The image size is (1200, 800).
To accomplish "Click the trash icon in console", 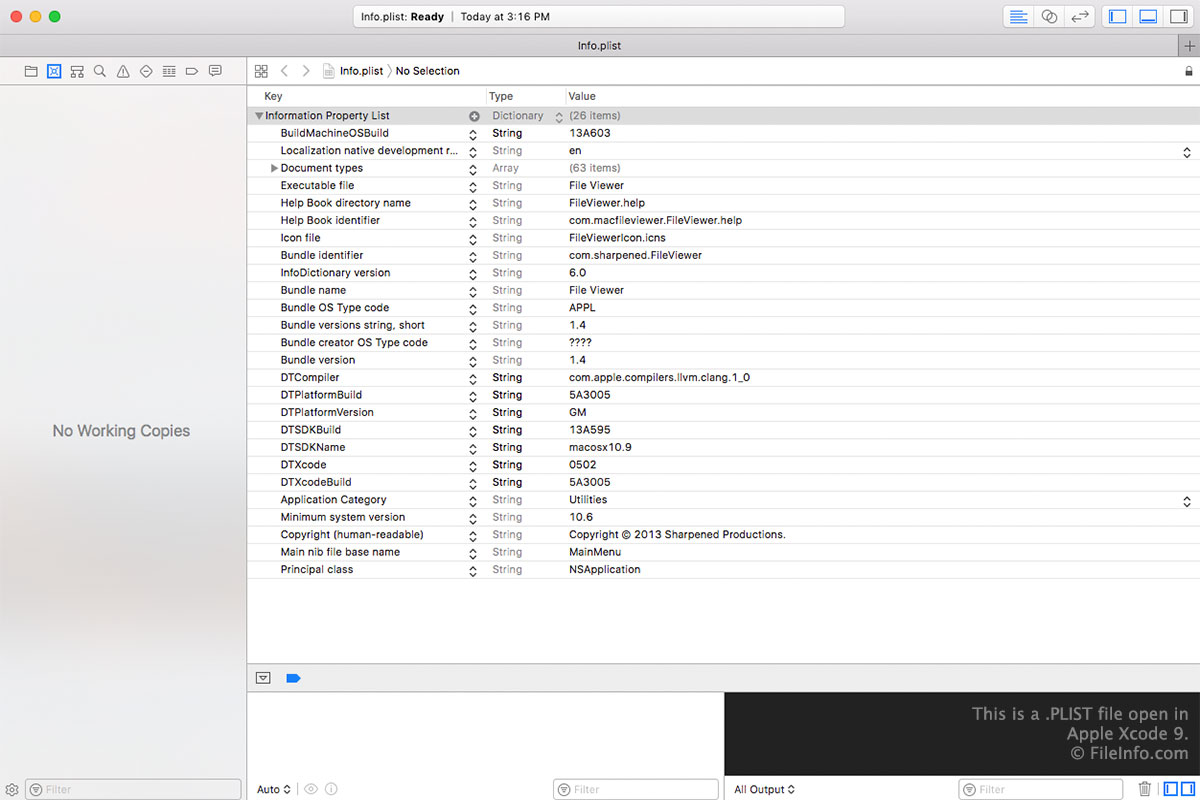I will coord(1145,789).
